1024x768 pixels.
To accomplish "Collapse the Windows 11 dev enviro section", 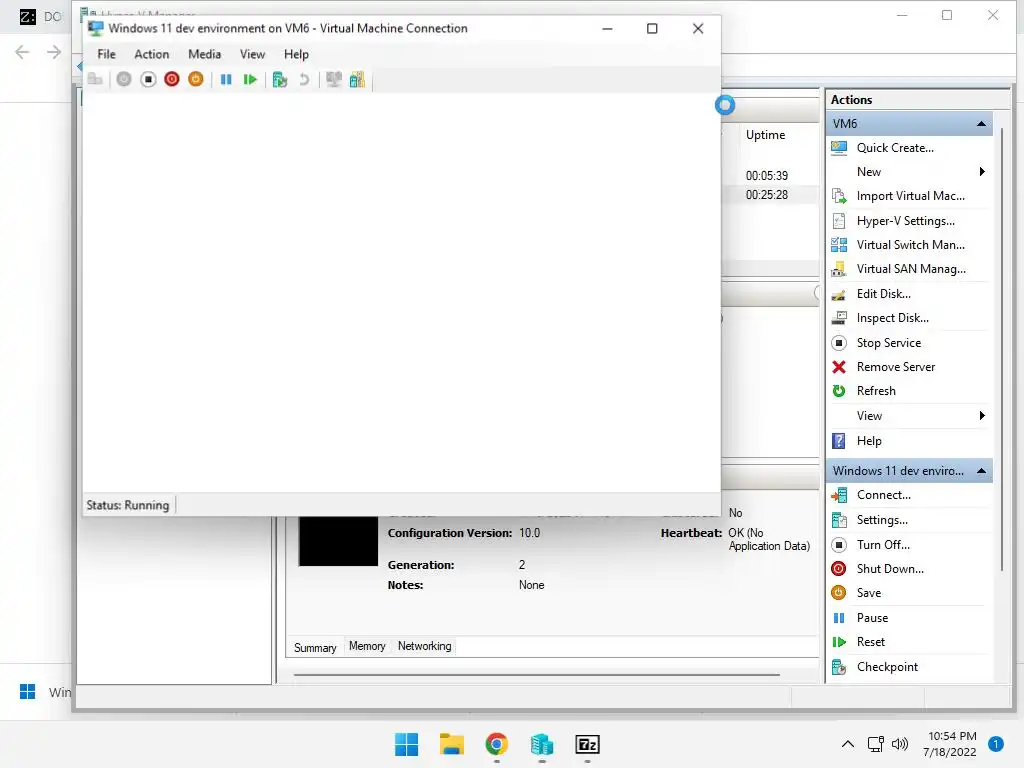I will [x=981, y=471].
